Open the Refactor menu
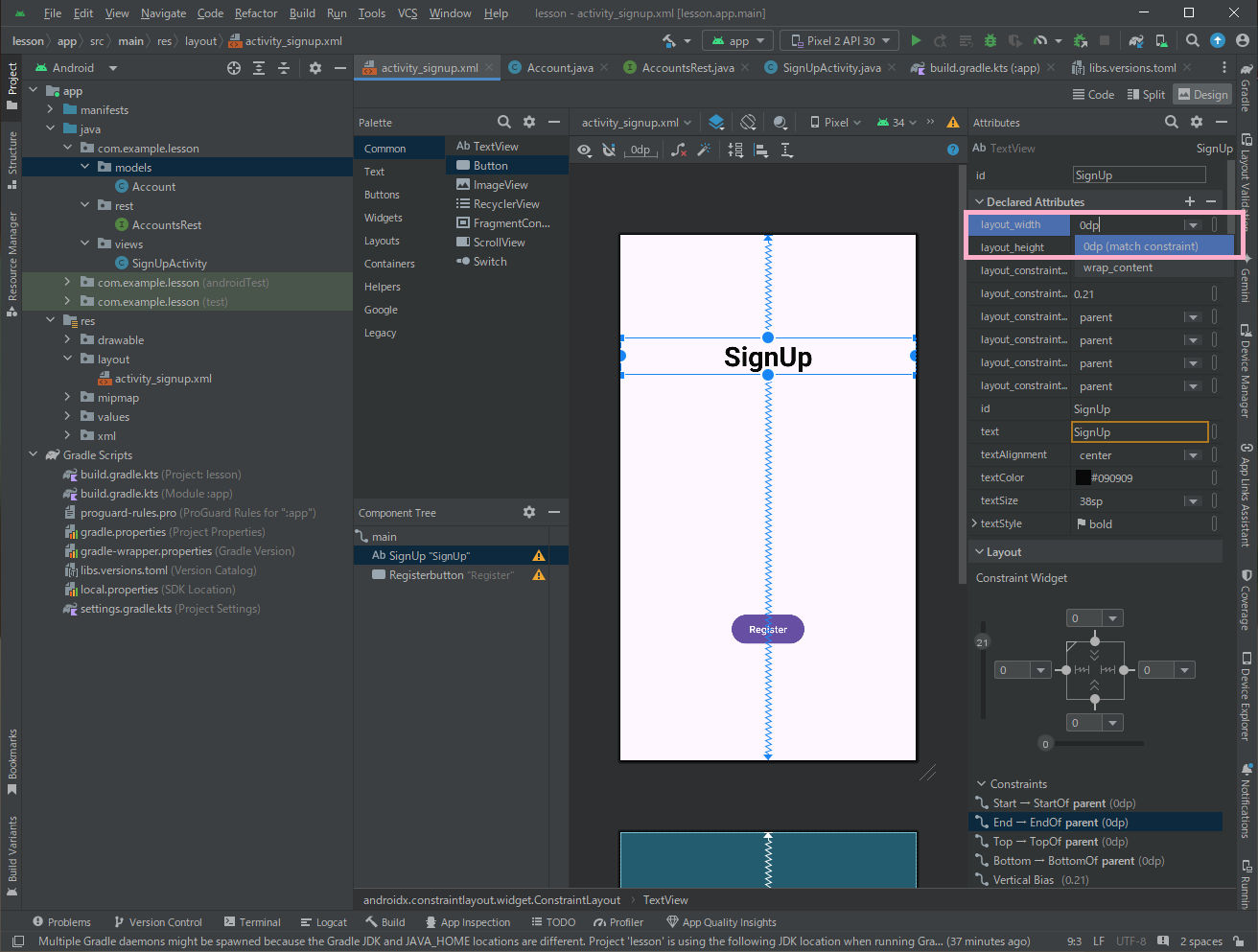1258x952 pixels. 256,12
